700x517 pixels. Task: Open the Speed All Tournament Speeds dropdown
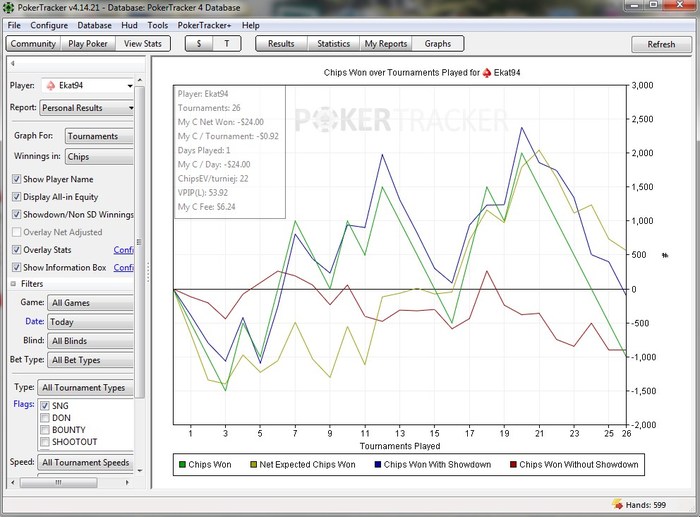pos(85,463)
